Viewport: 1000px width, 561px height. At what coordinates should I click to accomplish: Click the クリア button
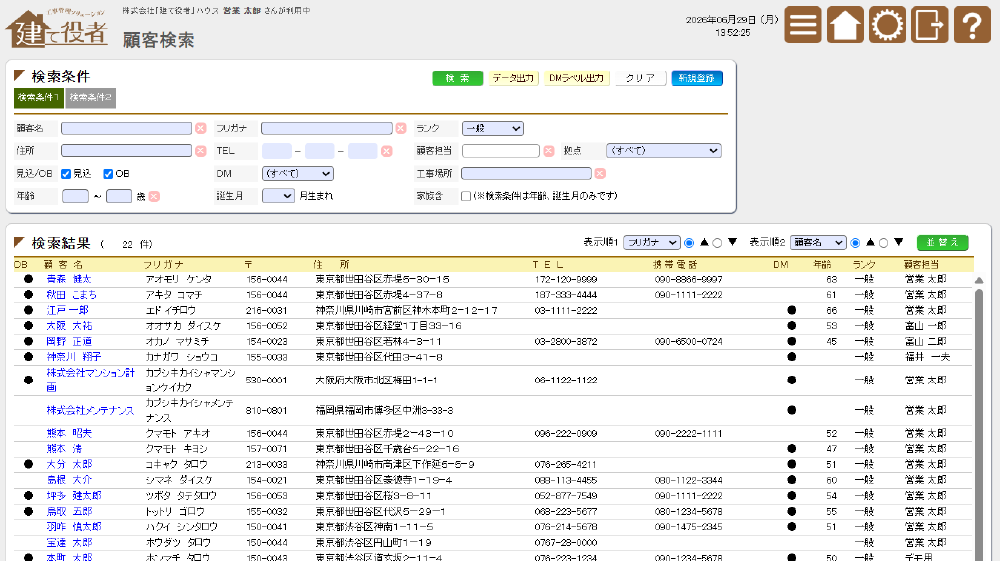tap(640, 78)
